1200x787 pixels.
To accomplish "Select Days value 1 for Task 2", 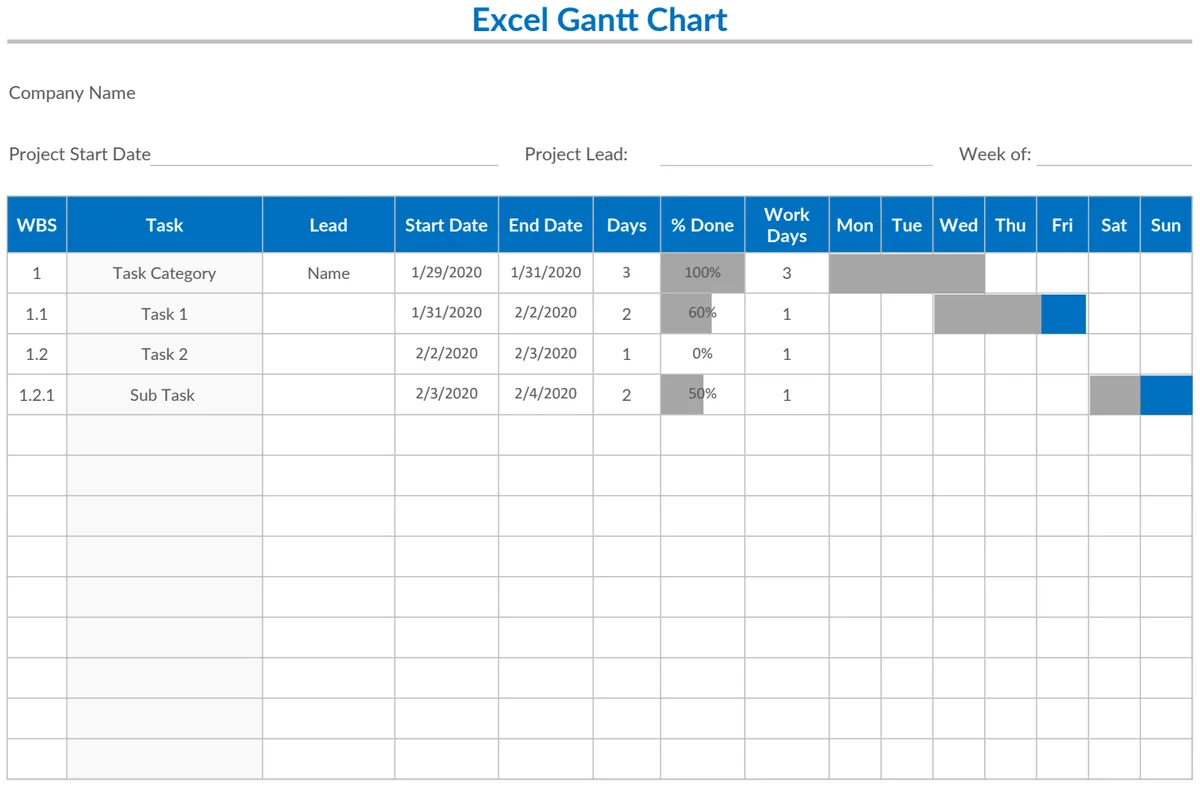I will coord(626,354).
